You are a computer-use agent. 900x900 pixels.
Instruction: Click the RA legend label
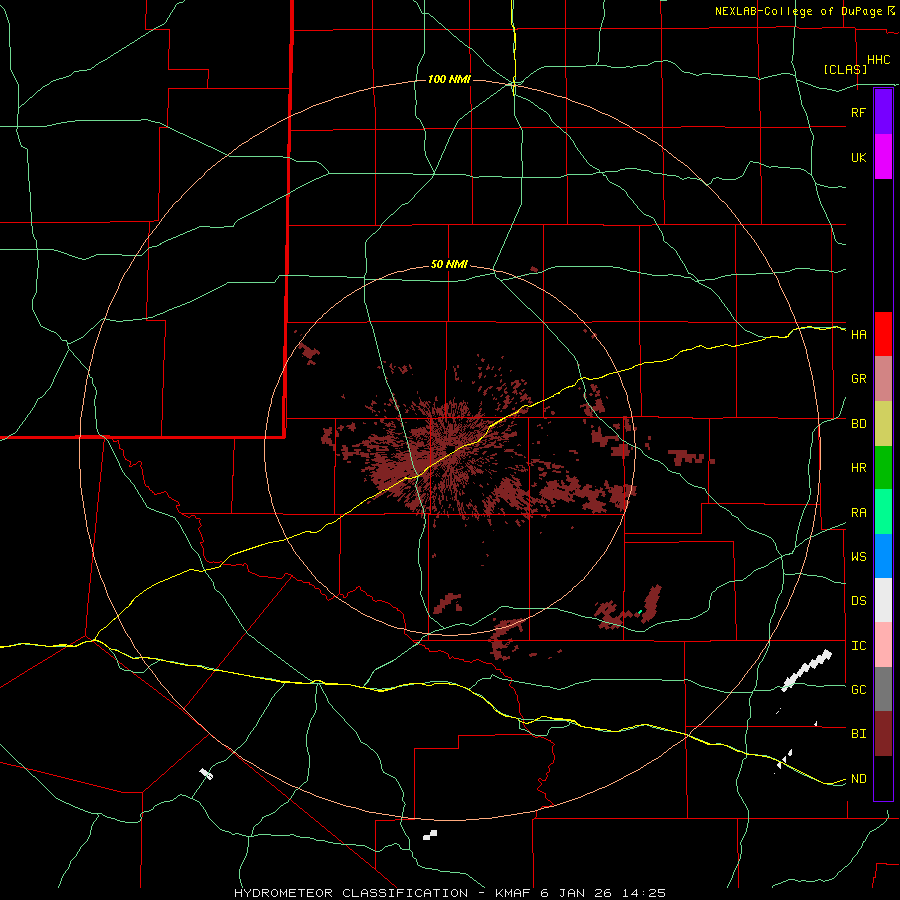pyautogui.click(x=858, y=513)
